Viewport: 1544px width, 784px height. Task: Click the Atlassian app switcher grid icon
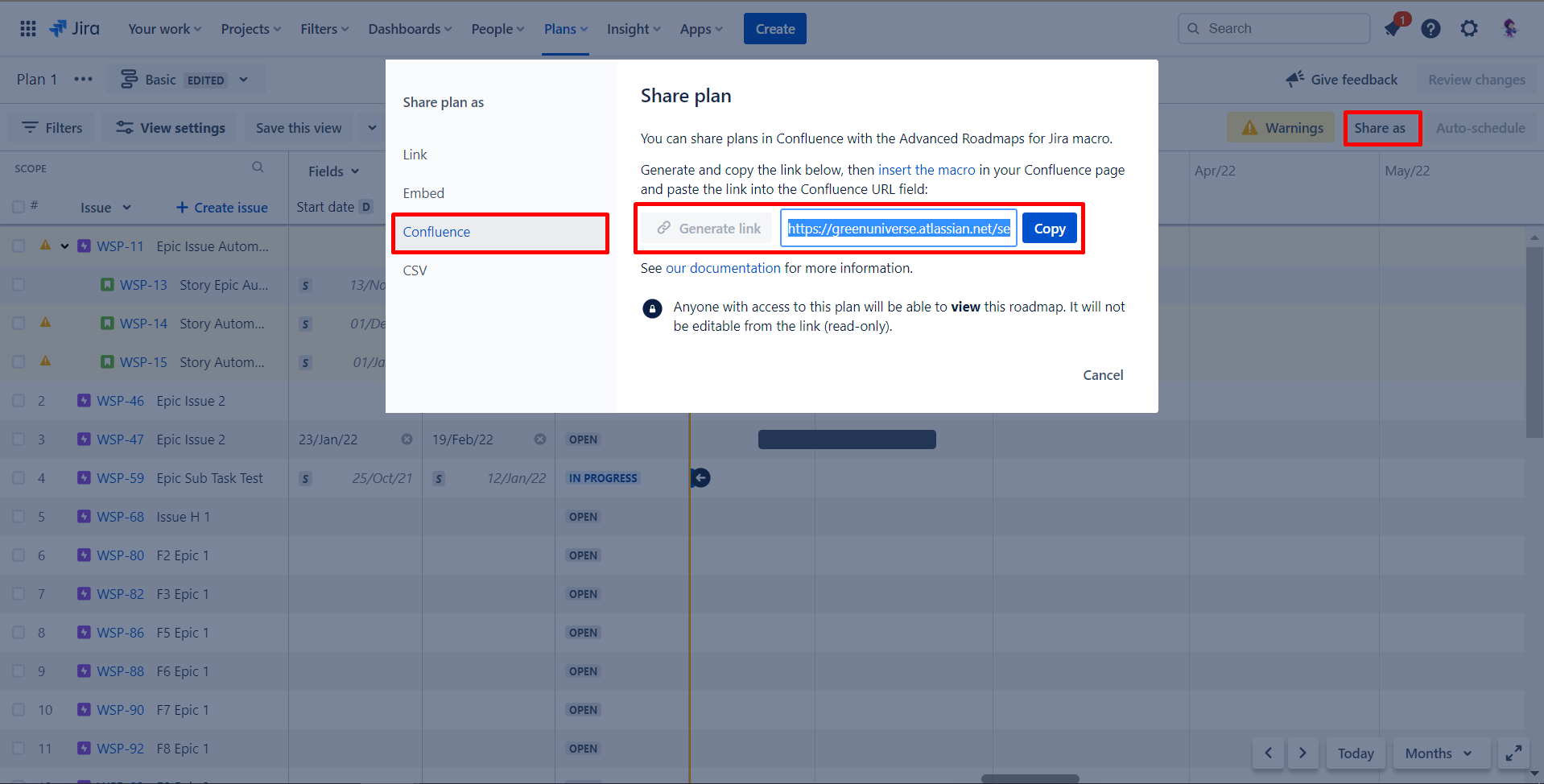(x=27, y=28)
